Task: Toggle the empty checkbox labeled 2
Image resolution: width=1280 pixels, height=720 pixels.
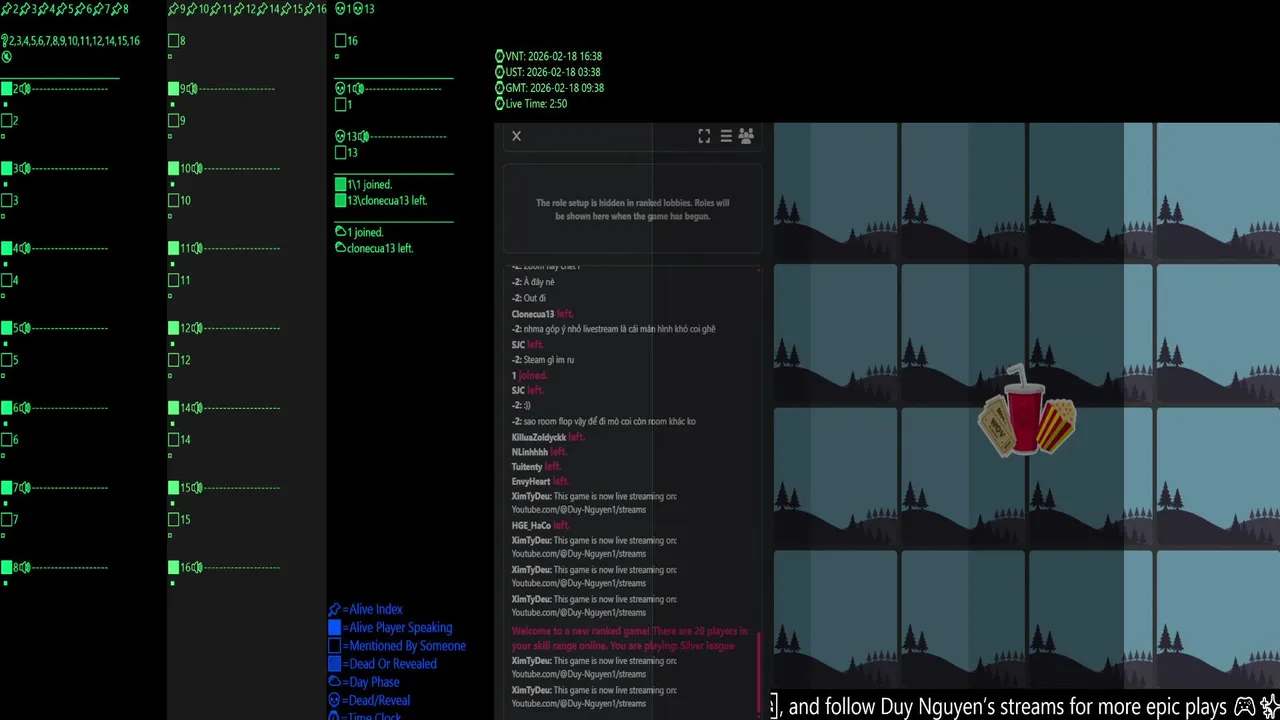Action: point(6,121)
